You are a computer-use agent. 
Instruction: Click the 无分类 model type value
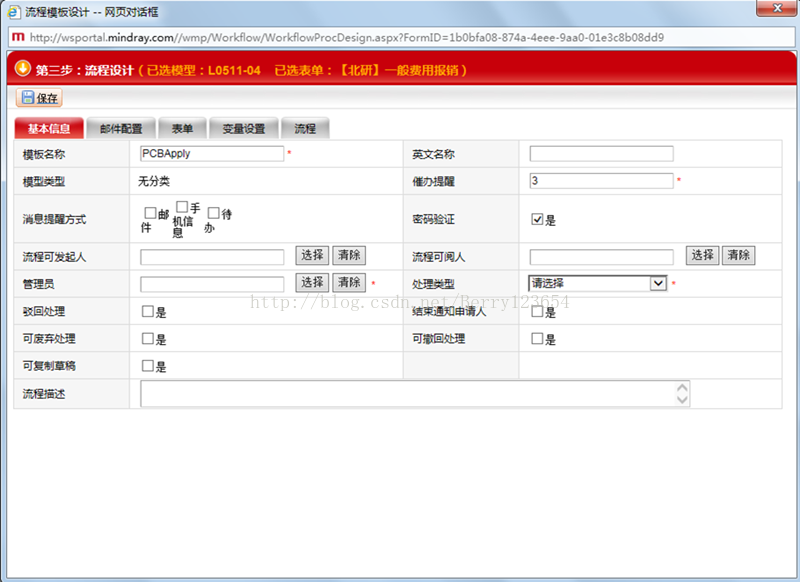pyautogui.click(x=154, y=181)
